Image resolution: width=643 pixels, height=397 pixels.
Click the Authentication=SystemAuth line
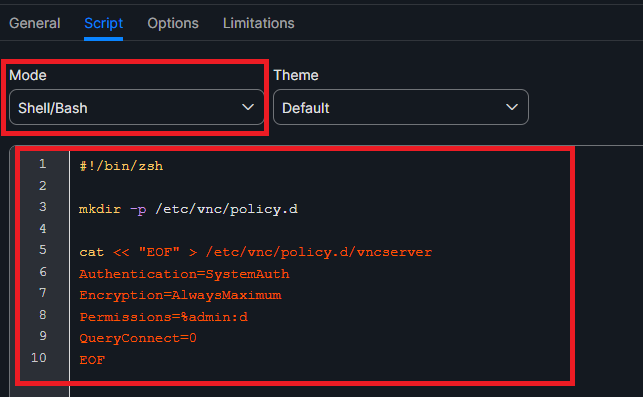(x=184, y=274)
